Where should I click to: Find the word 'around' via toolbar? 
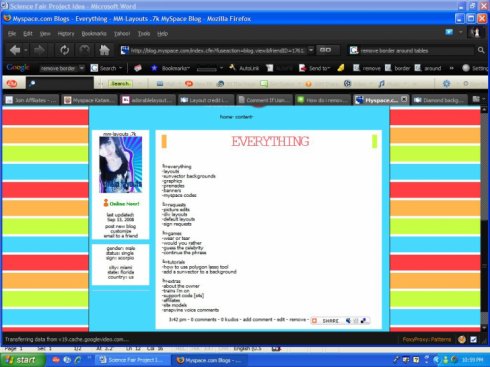428,68
